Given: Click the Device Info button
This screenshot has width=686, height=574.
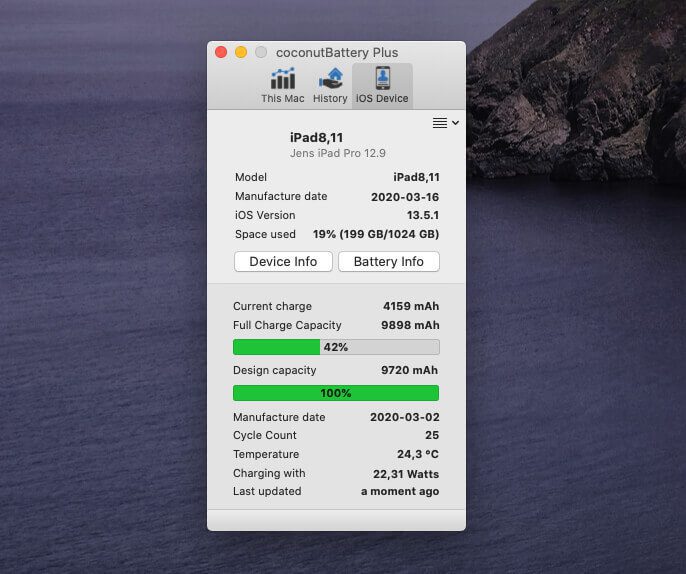Looking at the screenshot, I should (x=283, y=262).
